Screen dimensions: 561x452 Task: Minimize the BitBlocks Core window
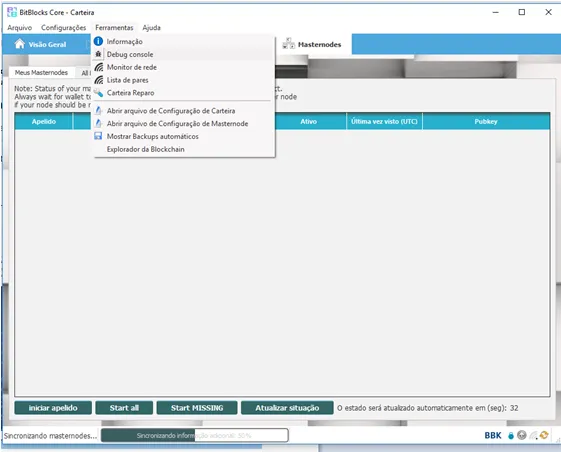[496, 12]
